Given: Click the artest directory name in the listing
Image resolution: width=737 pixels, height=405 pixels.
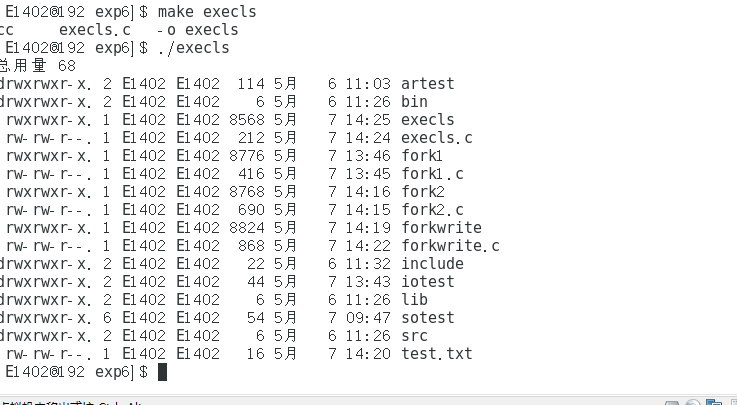Looking at the screenshot, I should [427, 83].
